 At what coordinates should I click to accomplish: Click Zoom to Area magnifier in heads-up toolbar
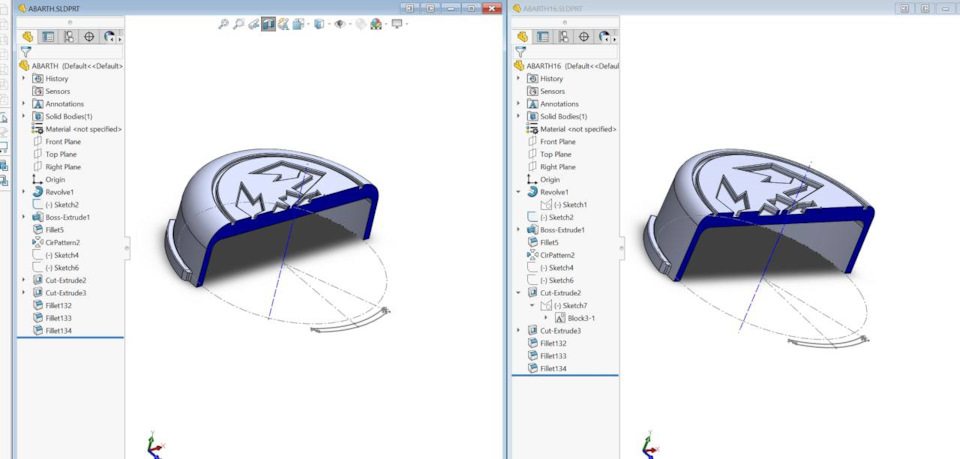[239, 24]
